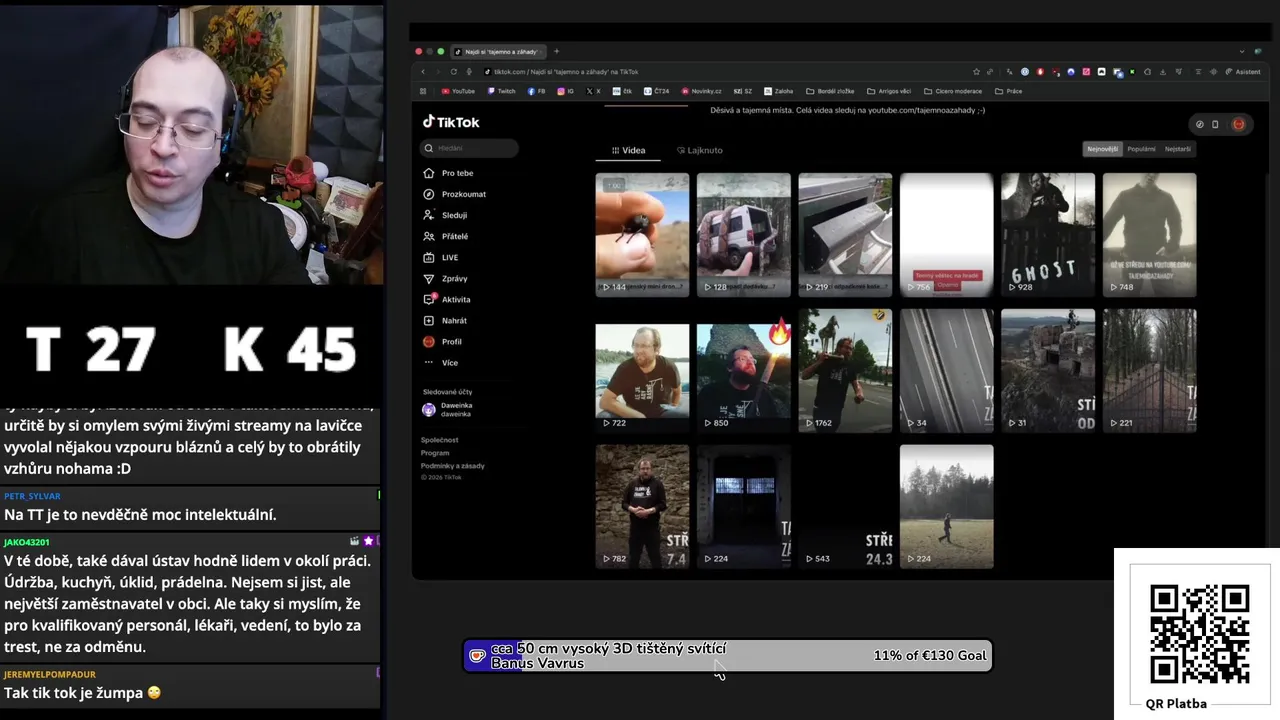Play the video with 1762 views
The height and width of the screenshot is (720, 1280).
coord(845,371)
